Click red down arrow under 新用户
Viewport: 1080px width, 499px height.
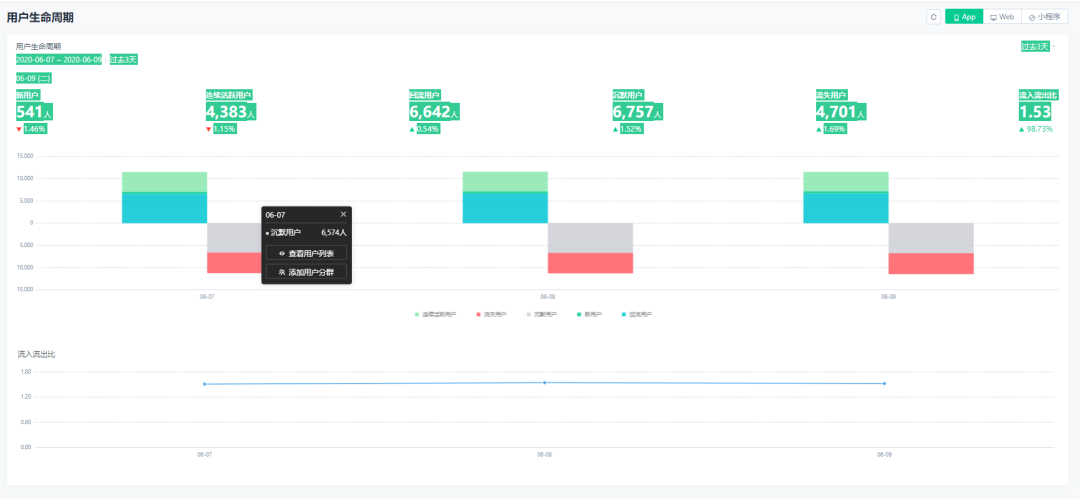(19, 129)
